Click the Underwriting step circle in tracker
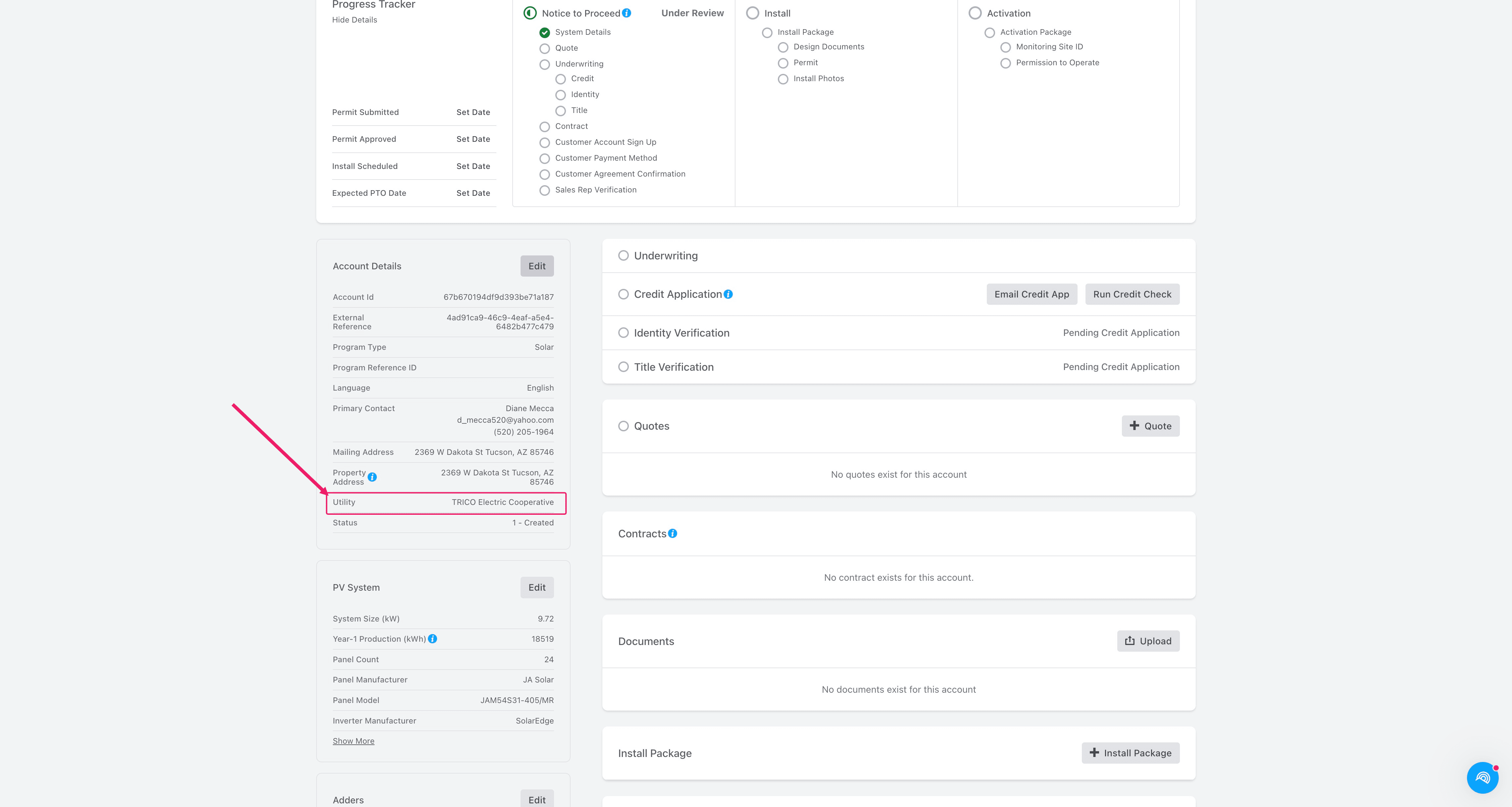 pos(545,64)
